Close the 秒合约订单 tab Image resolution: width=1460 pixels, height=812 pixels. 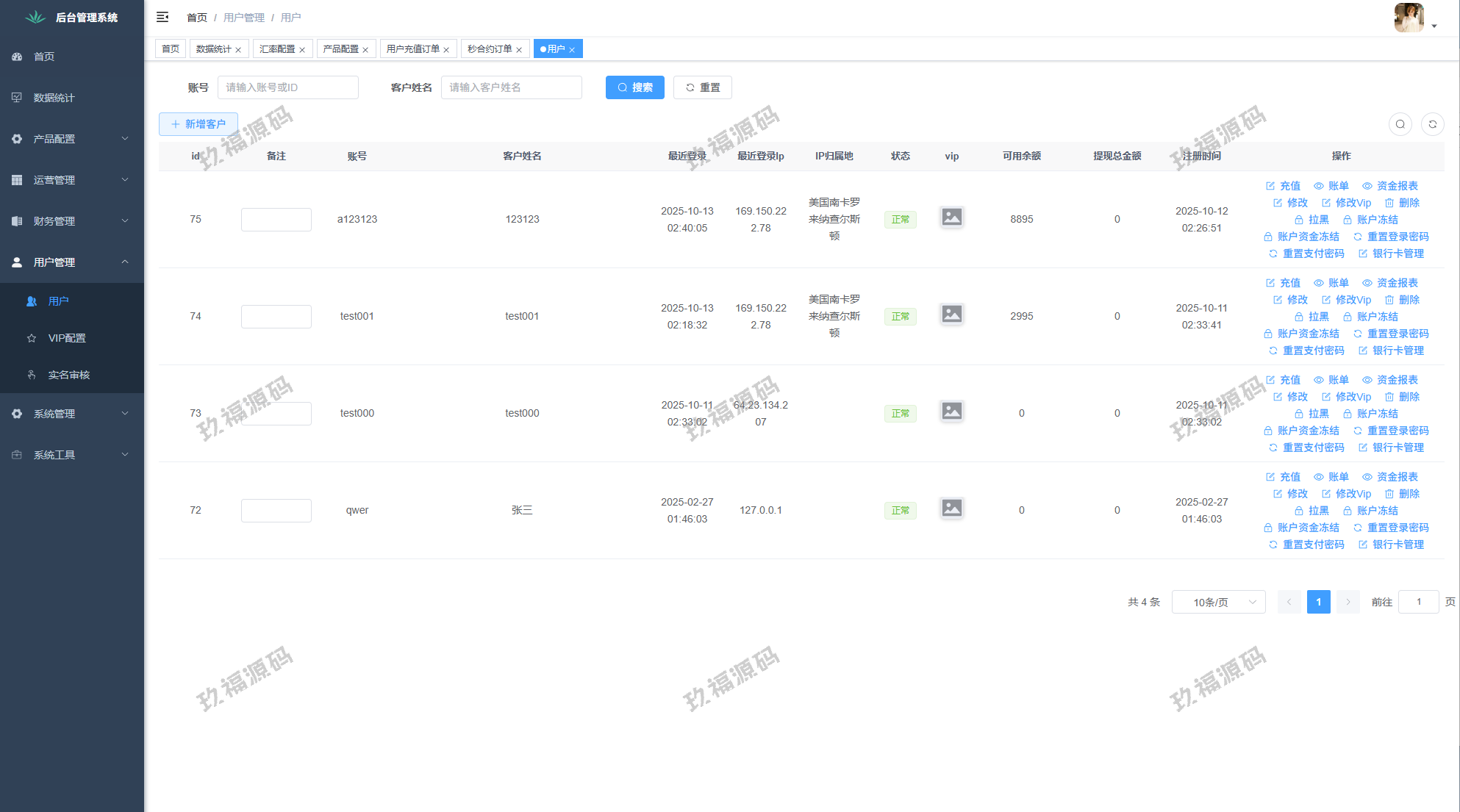(519, 50)
